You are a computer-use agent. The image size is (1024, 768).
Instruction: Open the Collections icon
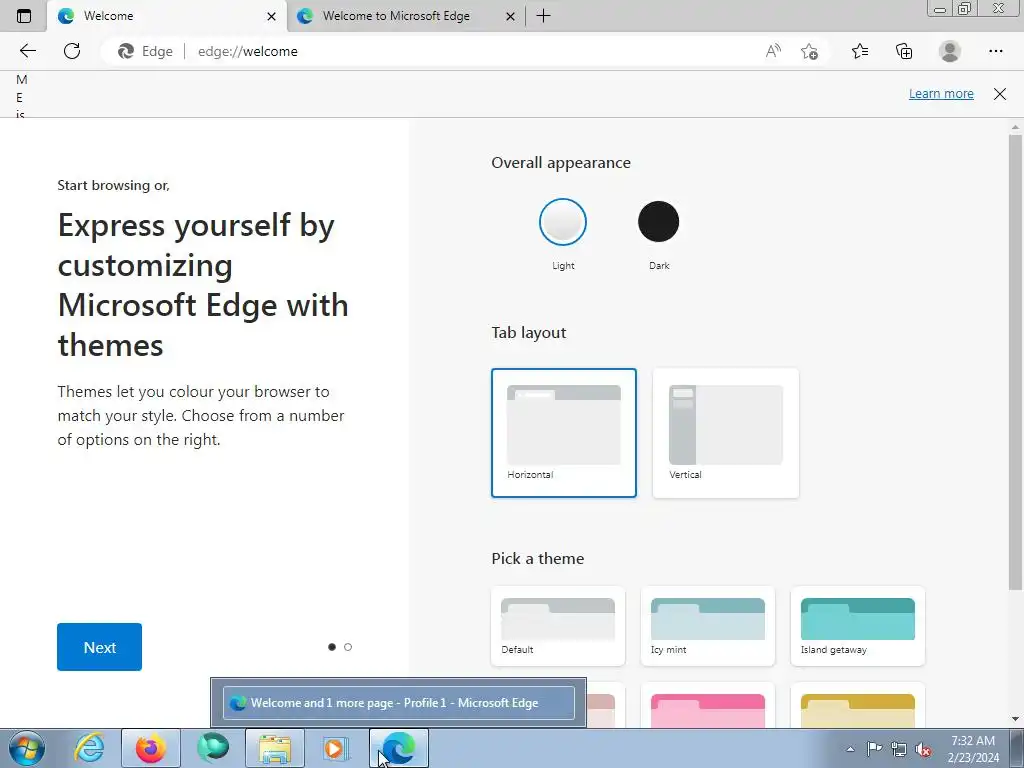904,51
